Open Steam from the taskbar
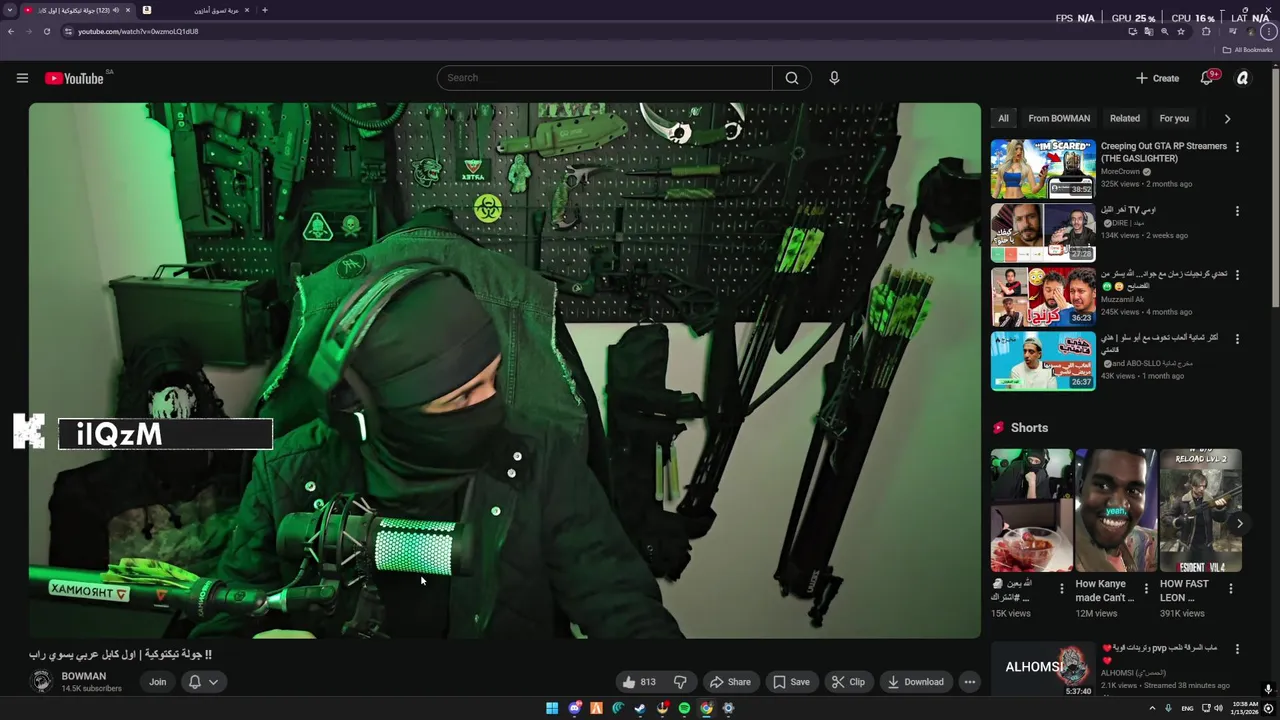Viewport: 1280px width, 720px height. (x=640, y=708)
